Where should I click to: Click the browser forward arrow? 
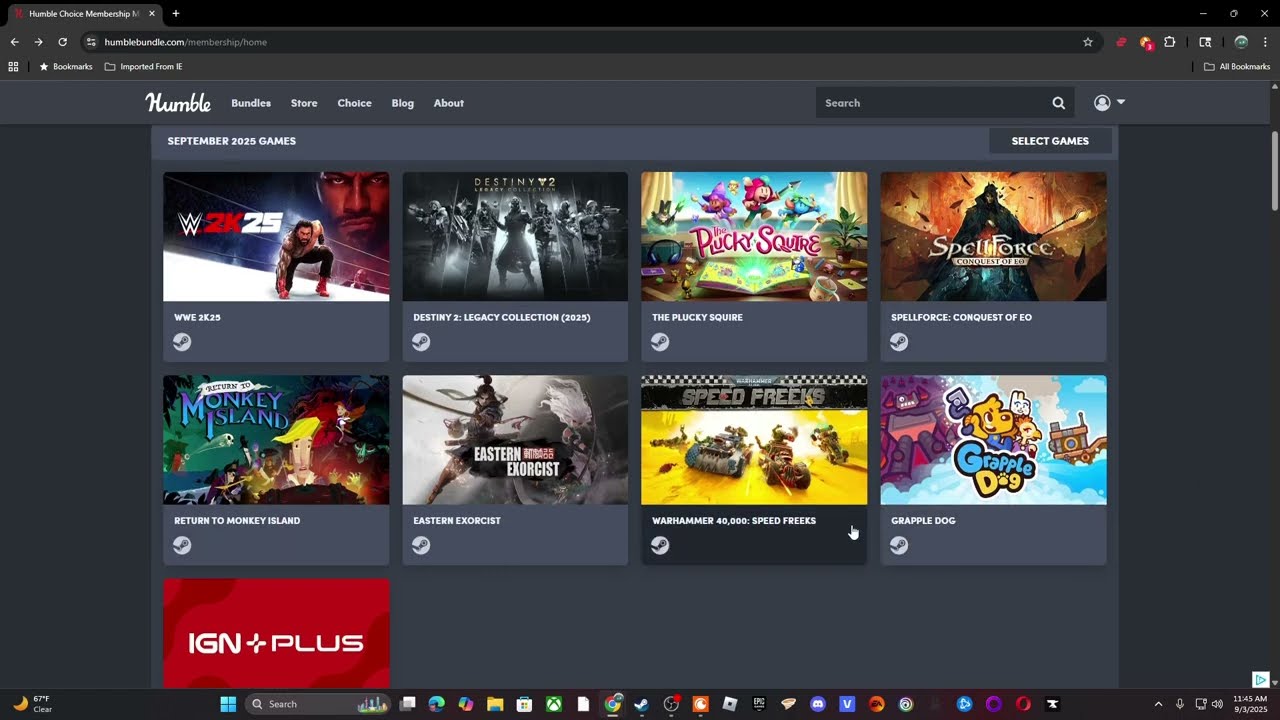point(38,42)
